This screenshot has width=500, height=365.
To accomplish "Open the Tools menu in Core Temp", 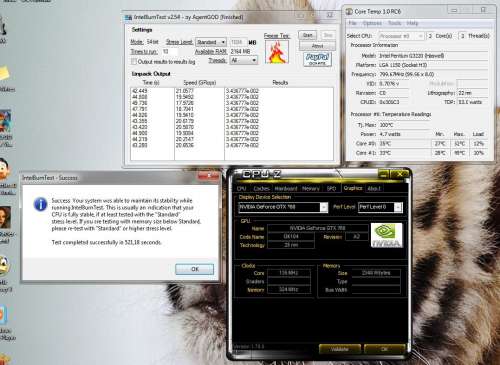I will coord(394,23).
